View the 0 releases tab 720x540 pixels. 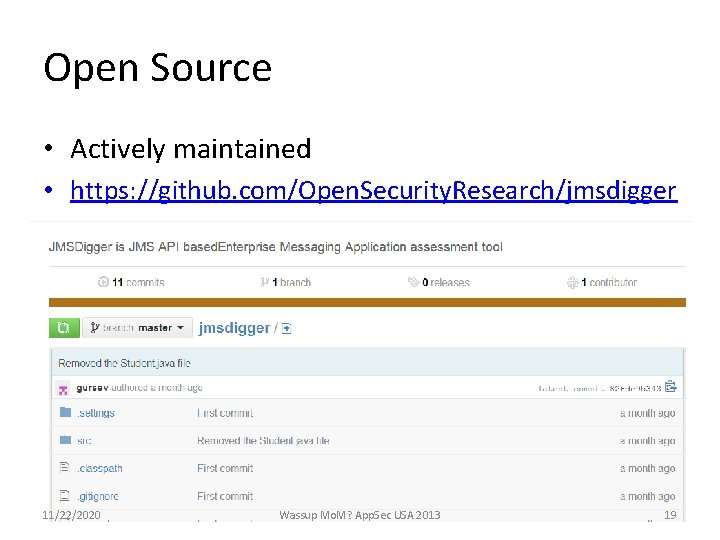tap(439, 282)
